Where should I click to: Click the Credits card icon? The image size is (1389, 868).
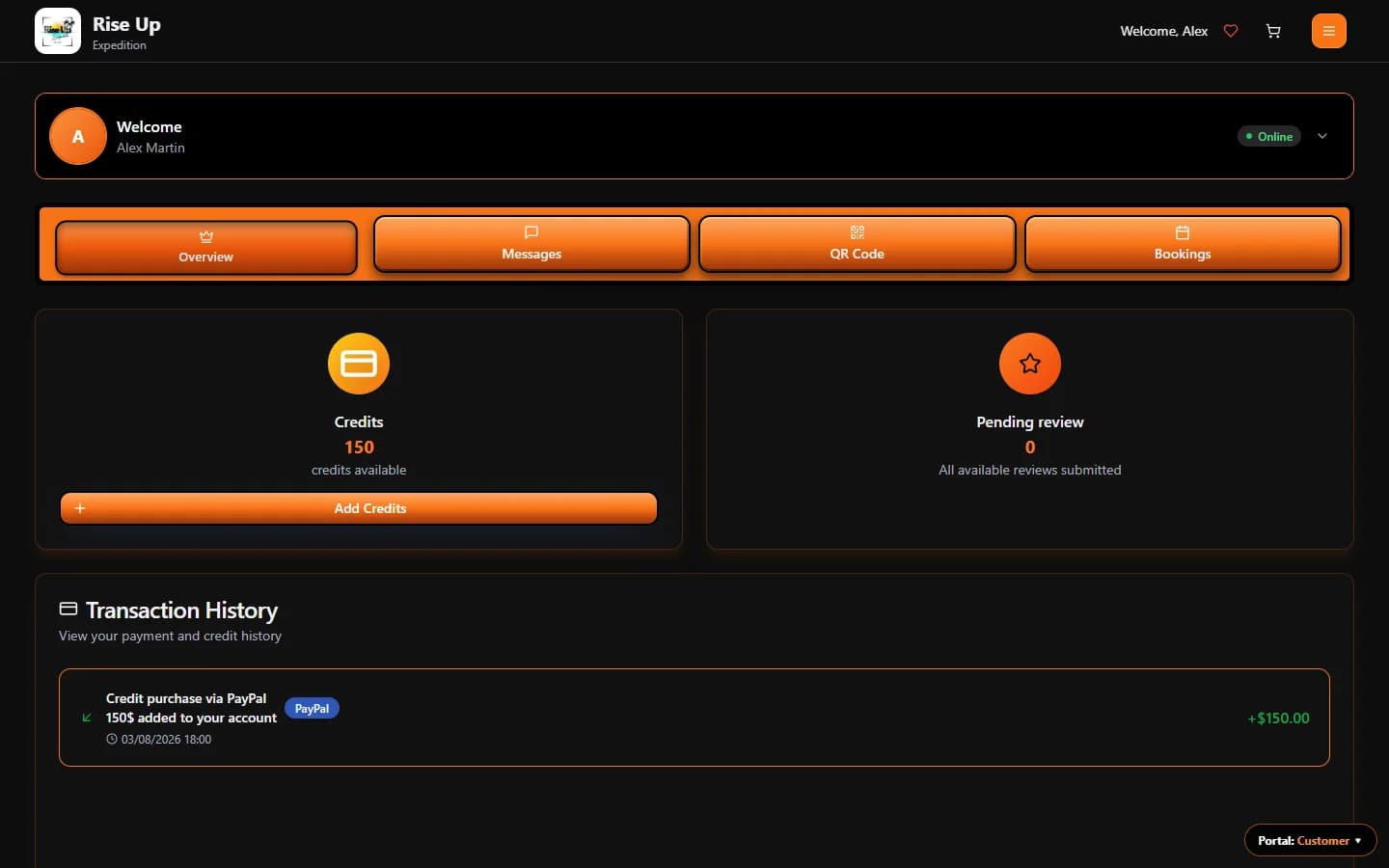(359, 364)
